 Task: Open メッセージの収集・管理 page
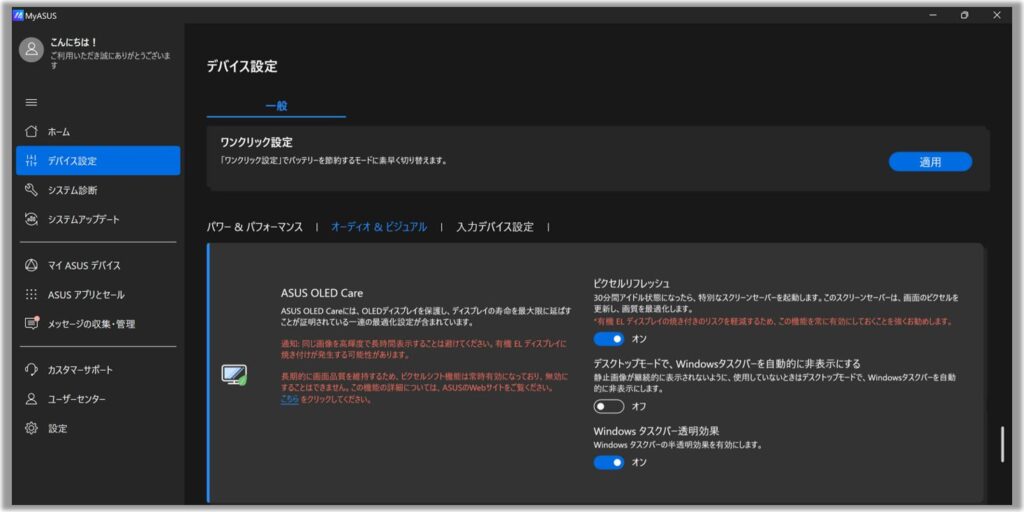tap(98, 324)
